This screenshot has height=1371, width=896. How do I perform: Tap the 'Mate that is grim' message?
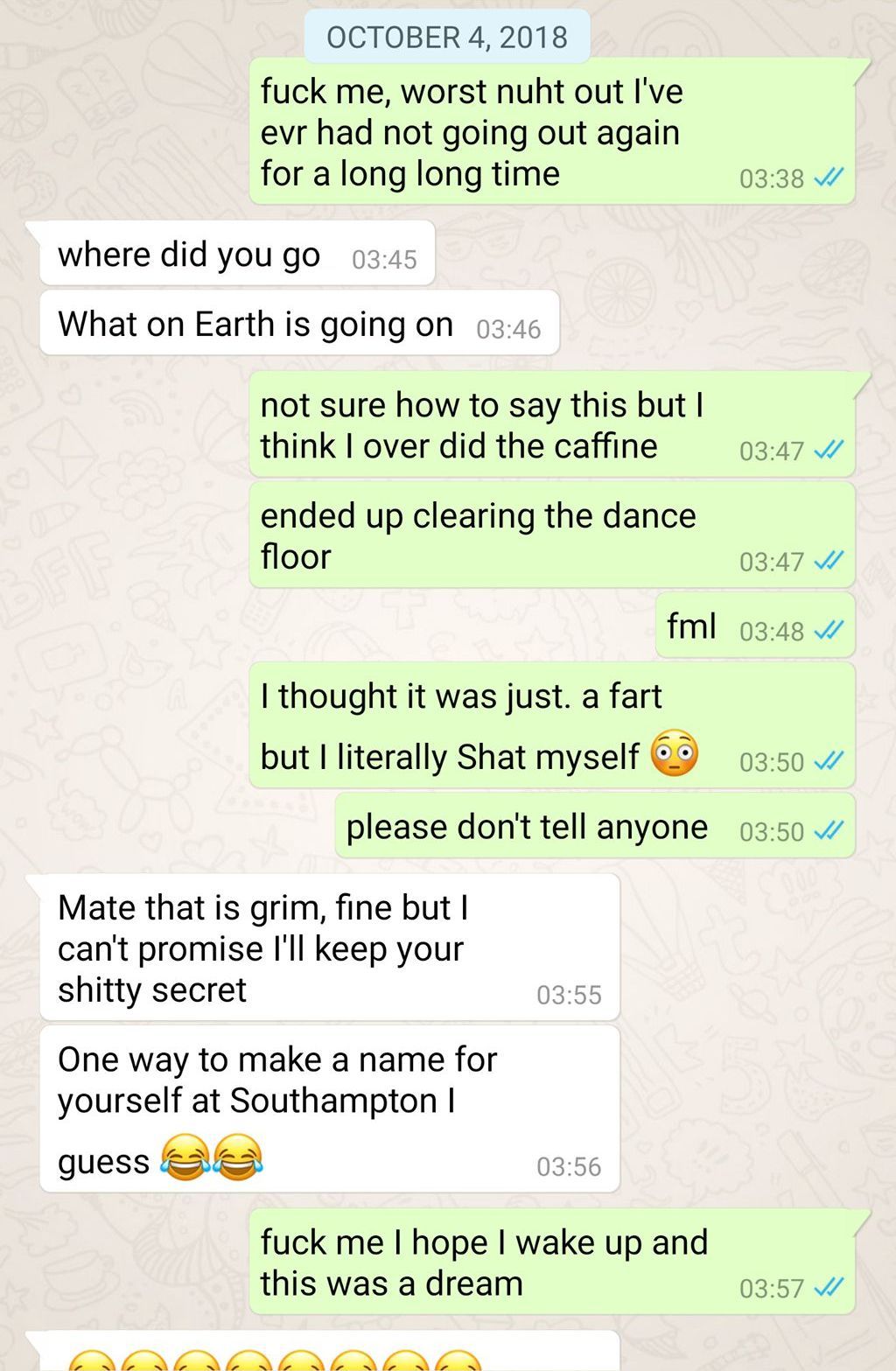[x=330, y=948]
